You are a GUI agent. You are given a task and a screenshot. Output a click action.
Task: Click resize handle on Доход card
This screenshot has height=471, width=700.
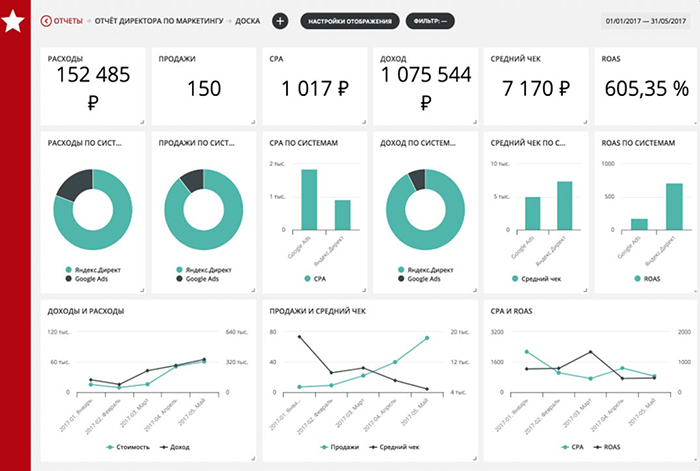point(476,122)
